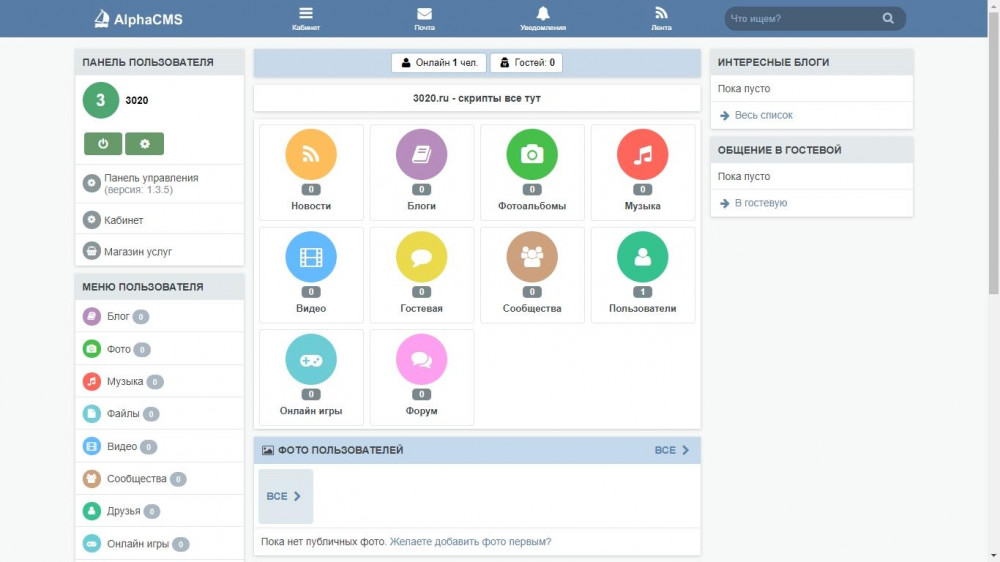Open Фотоальбомы camera icon
The height and width of the screenshot is (562, 1000).
[x=532, y=154]
